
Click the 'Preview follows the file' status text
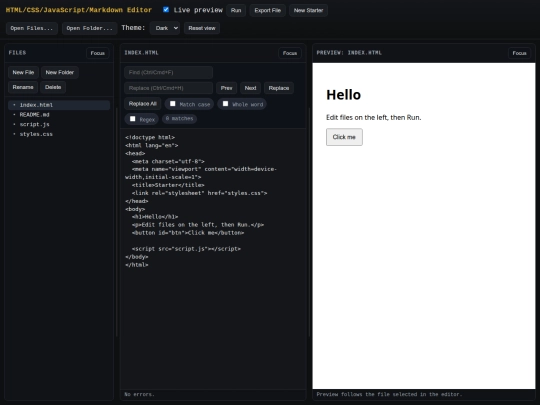click(389, 394)
